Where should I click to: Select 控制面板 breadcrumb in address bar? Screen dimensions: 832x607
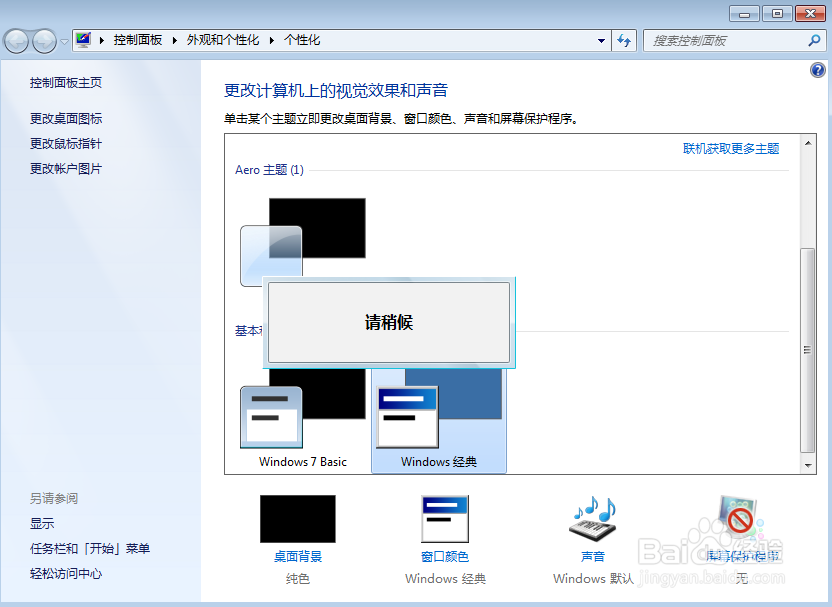click(137, 40)
